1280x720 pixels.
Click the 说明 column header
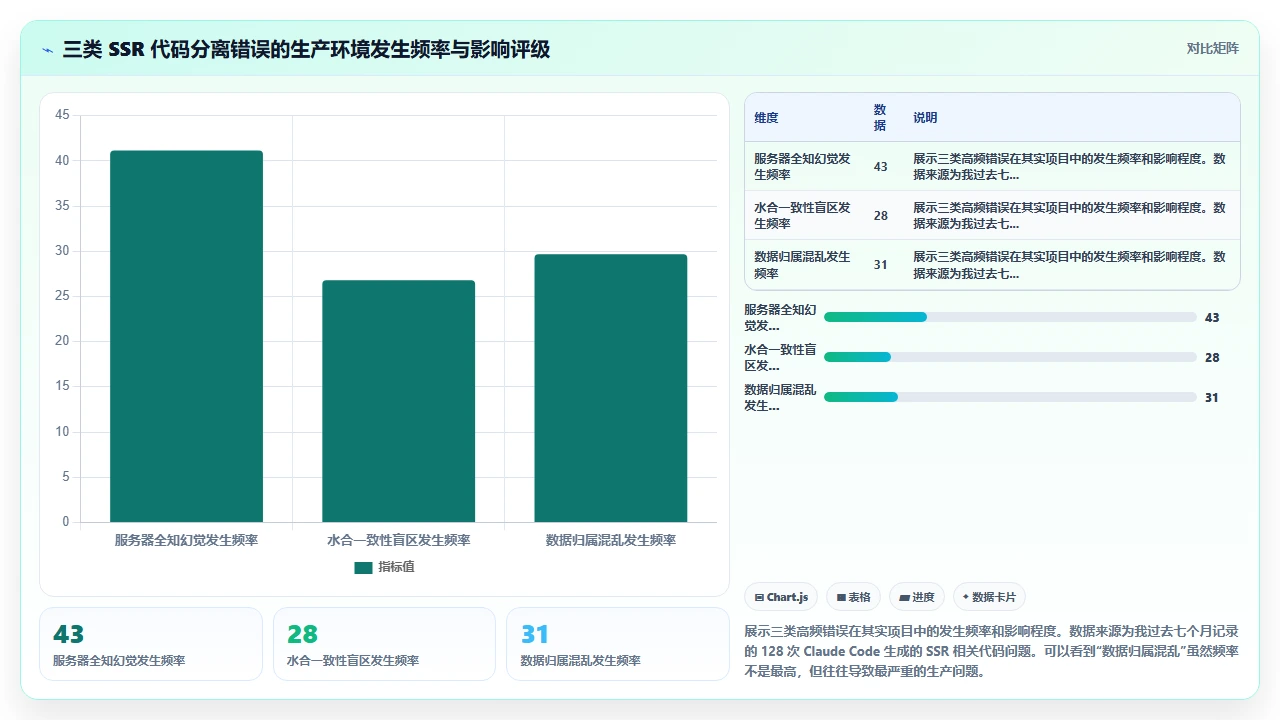[x=925, y=118]
